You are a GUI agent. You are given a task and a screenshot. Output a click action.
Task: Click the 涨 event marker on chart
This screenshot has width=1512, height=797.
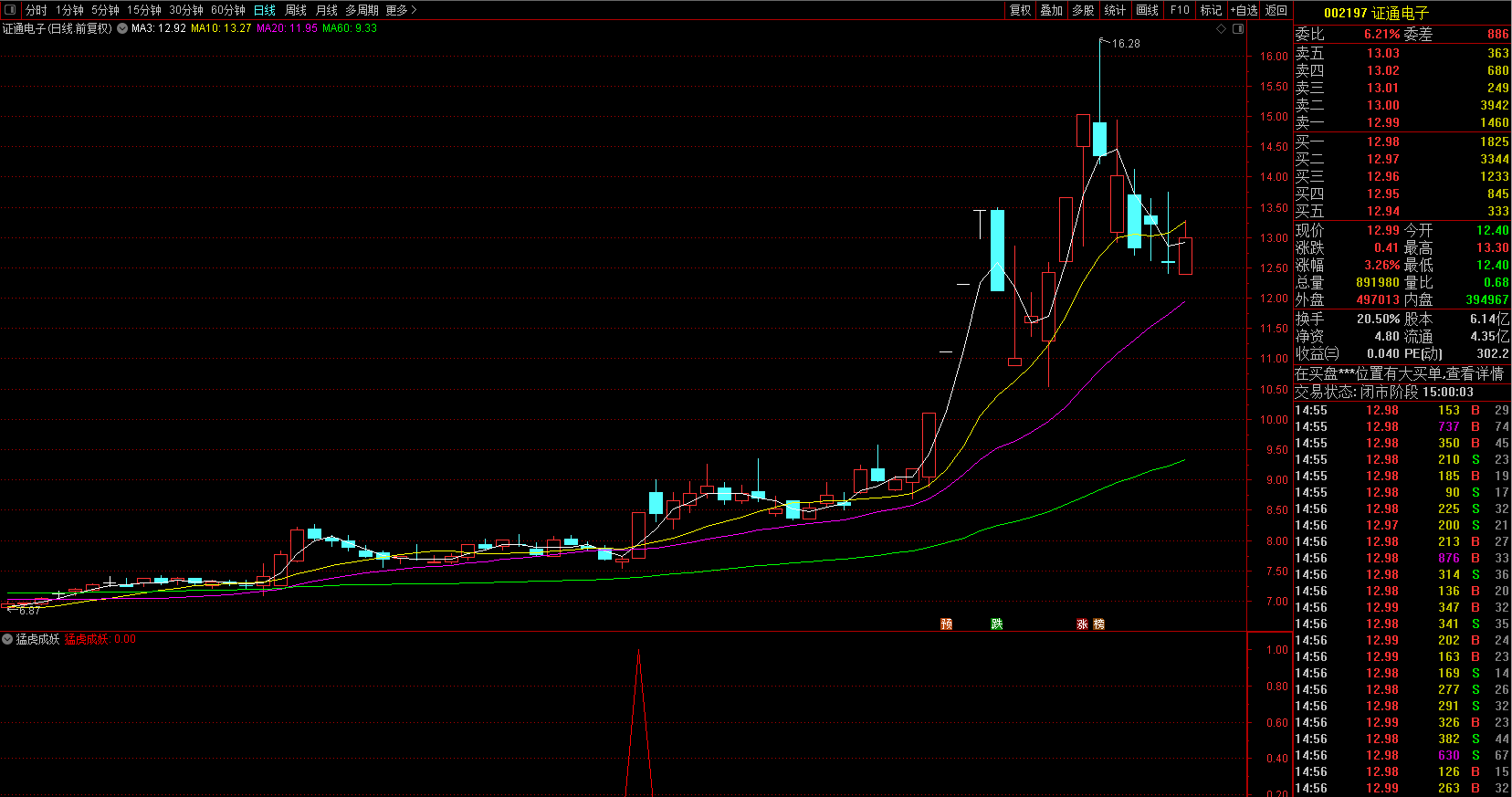point(1083,624)
